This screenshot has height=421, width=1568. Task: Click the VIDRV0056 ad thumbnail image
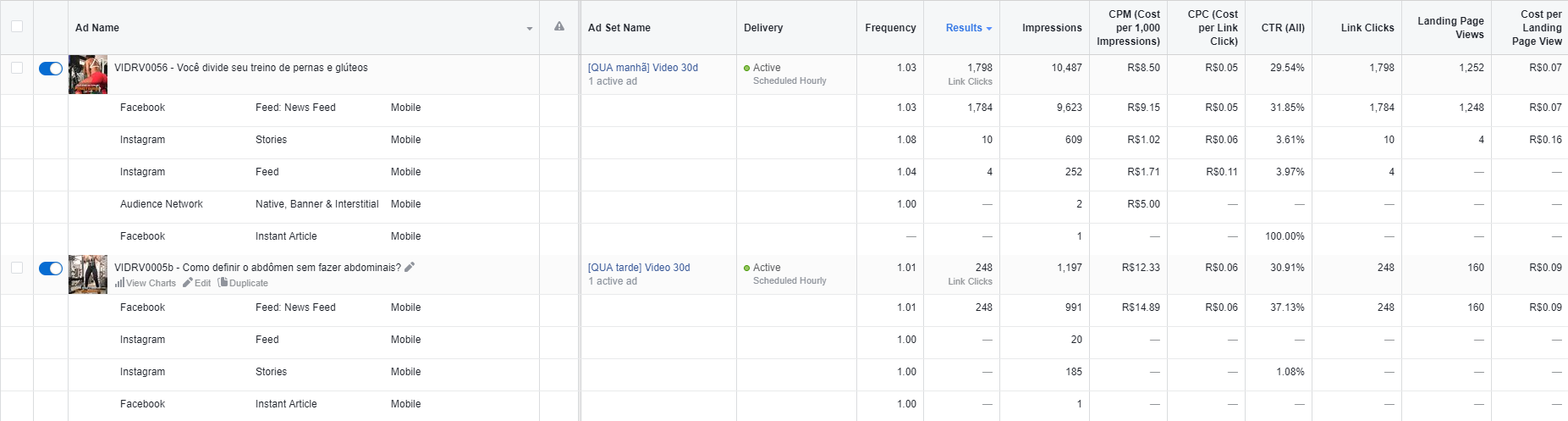click(x=88, y=75)
